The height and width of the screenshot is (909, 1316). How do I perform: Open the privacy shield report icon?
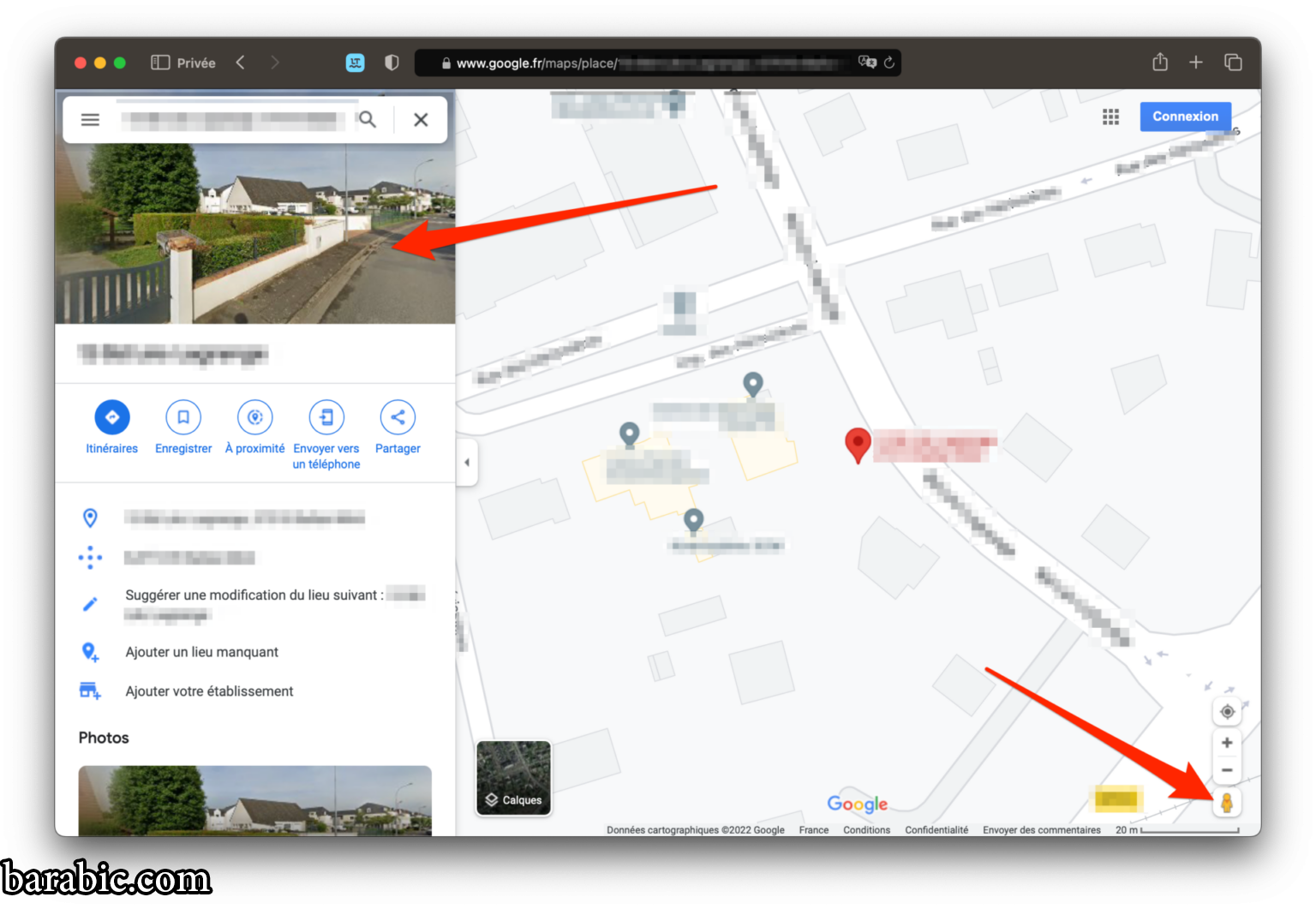pos(392,63)
